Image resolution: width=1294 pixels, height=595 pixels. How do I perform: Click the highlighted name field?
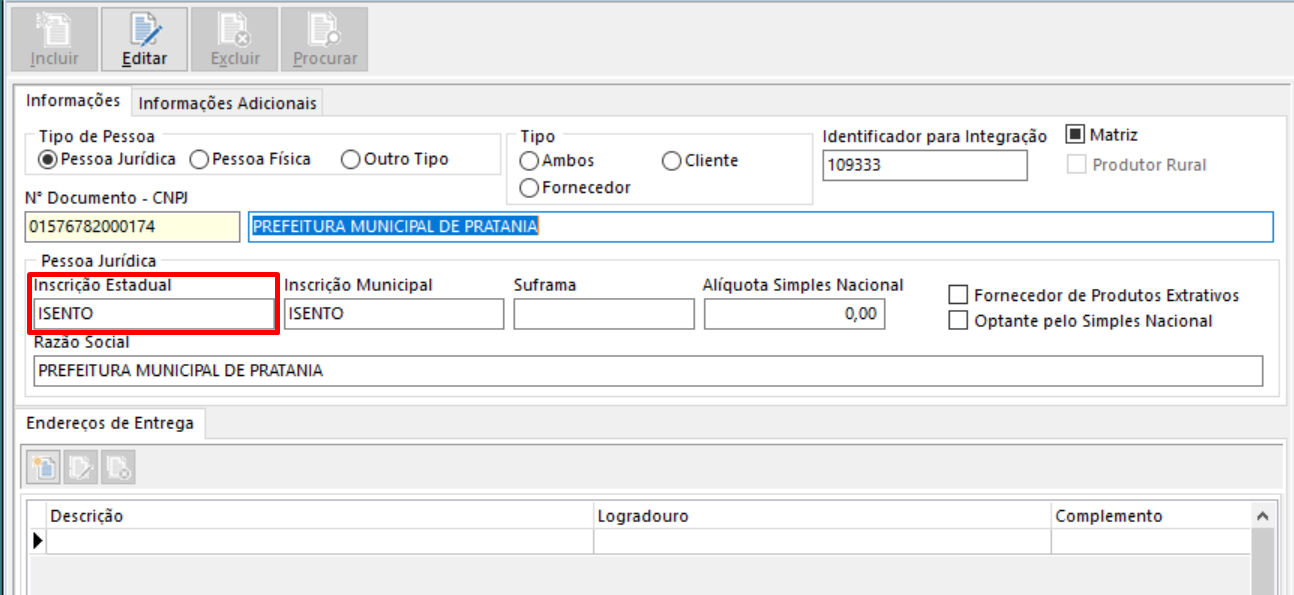point(761,227)
